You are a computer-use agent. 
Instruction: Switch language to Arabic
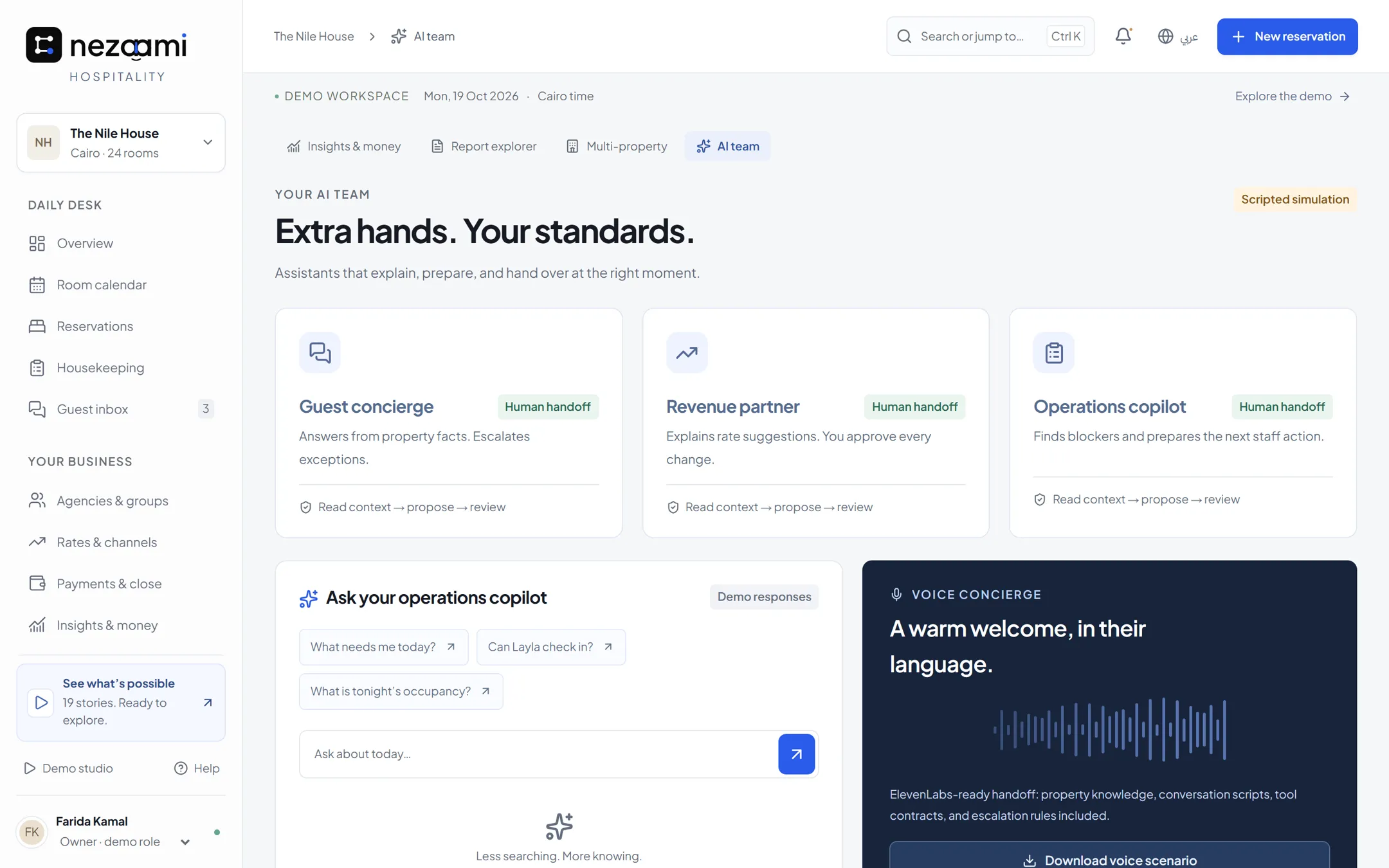pyautogui.click(x=1189, y=37)
